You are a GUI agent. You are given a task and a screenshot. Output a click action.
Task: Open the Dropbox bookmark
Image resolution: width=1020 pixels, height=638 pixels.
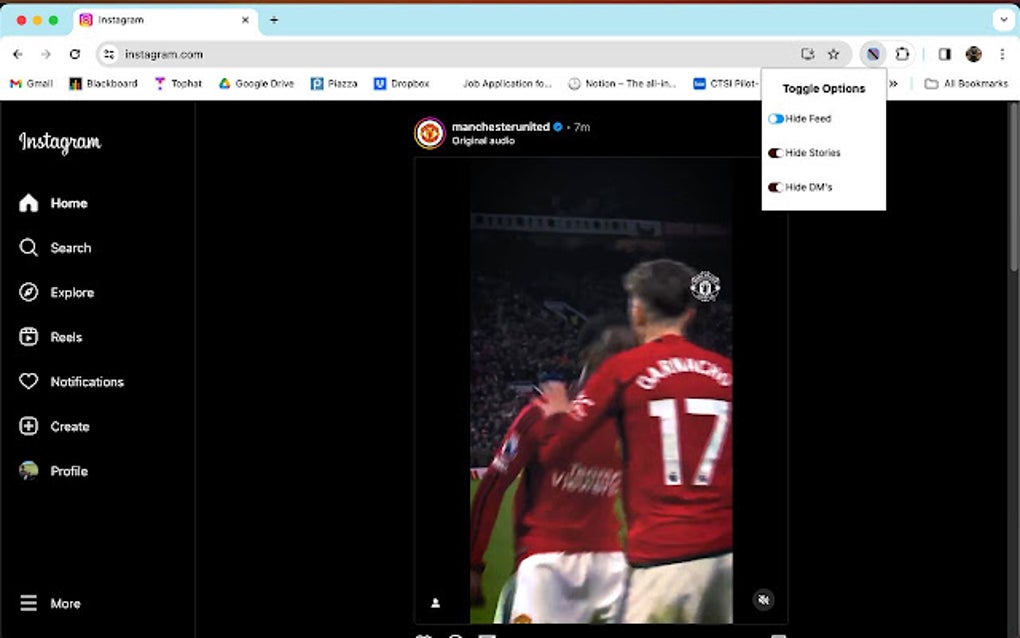(403, 84)
